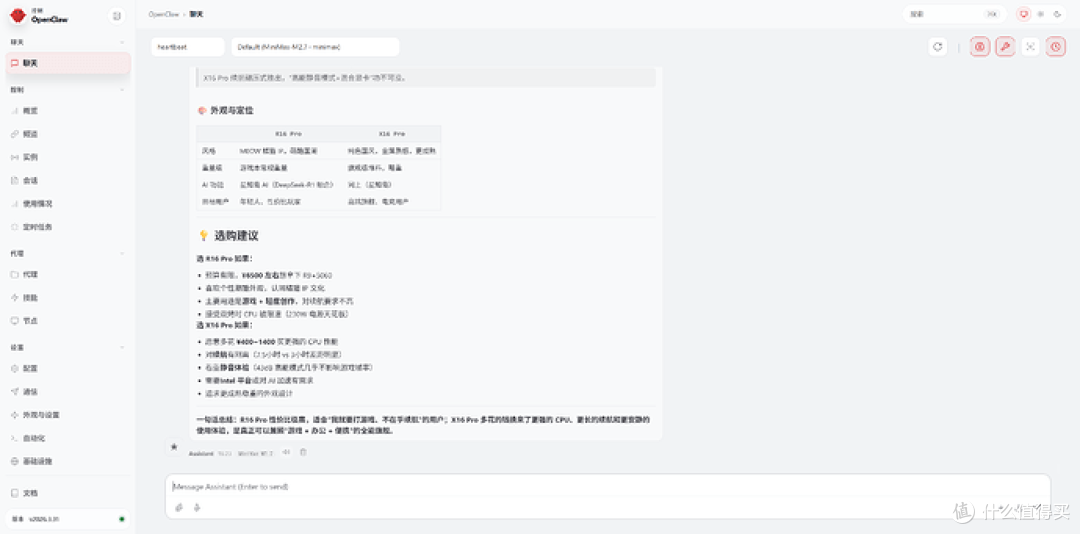Viewport: 1080px width, 534px height.
Task: Open the 通信 communications page
Action: tap(68, 391)
